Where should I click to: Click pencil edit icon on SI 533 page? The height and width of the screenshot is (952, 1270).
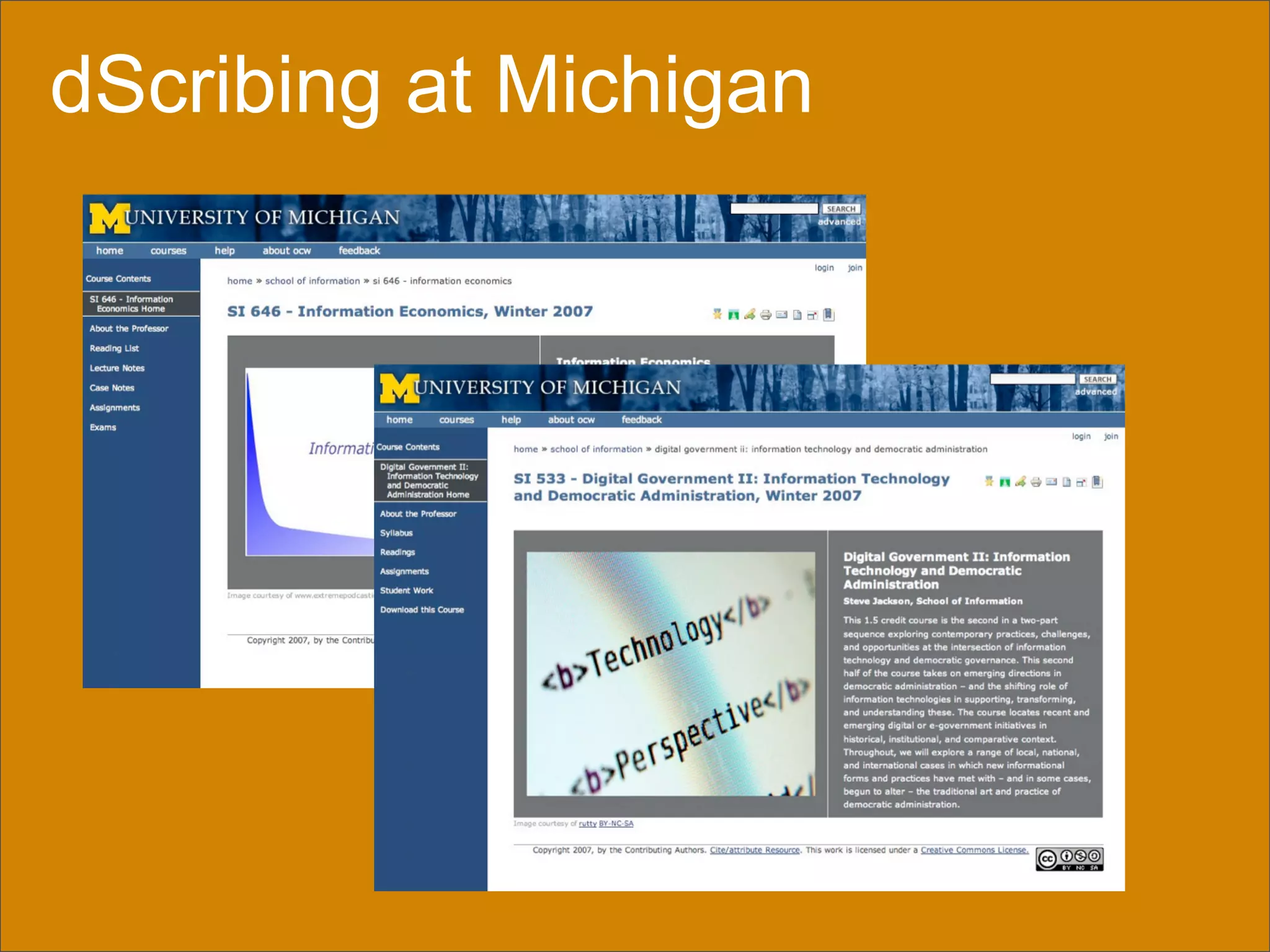click(x=1020, y=482)
